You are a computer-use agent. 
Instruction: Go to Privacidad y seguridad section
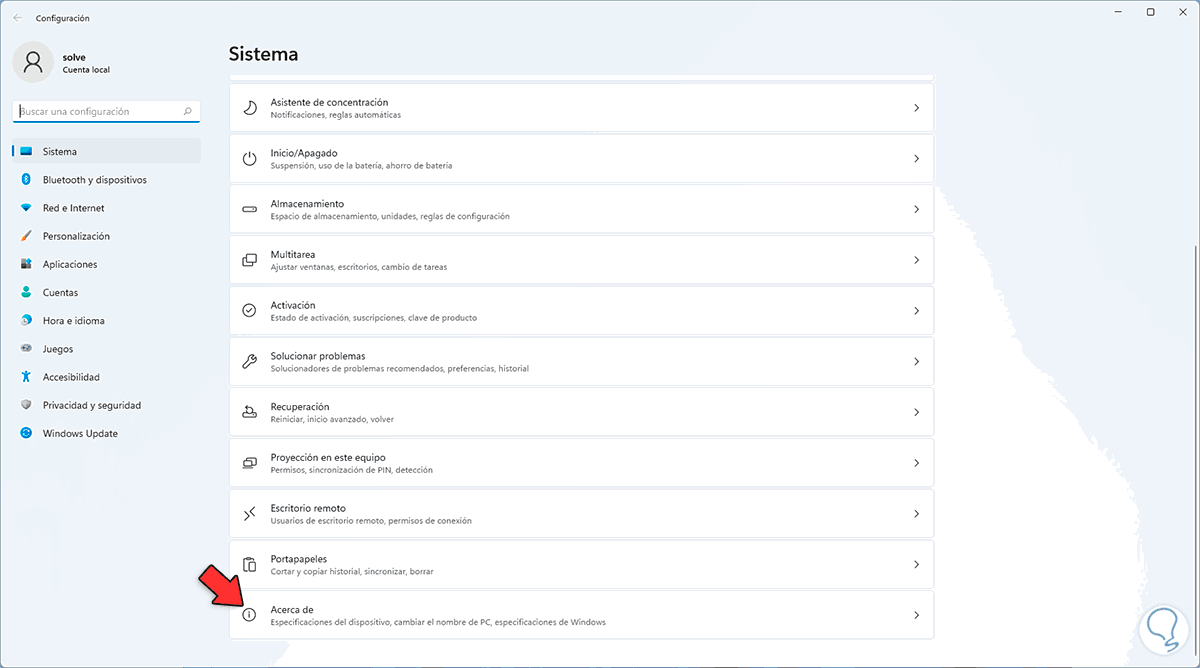(91, 405)
